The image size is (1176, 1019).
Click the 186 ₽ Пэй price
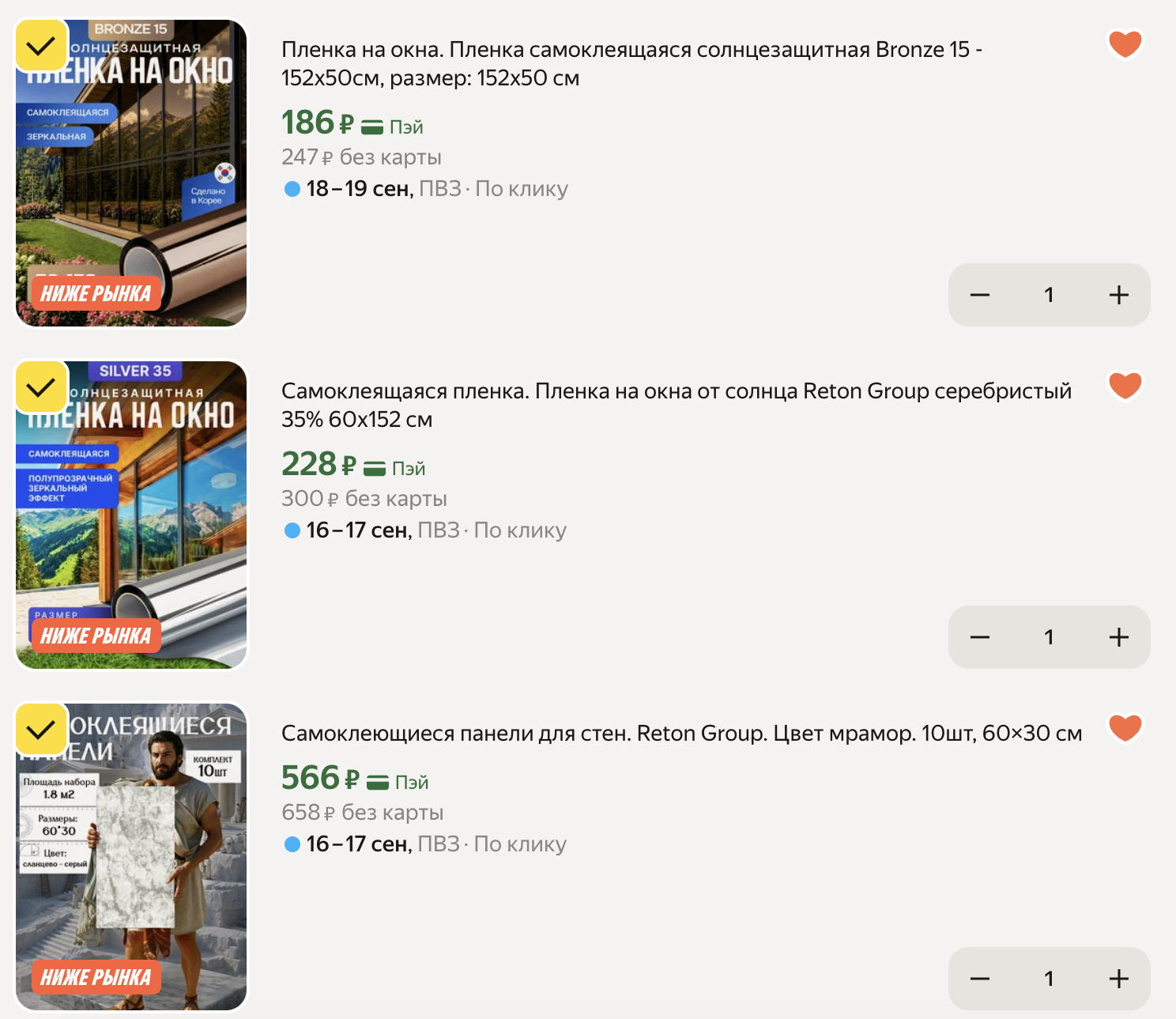coord(352,123)
